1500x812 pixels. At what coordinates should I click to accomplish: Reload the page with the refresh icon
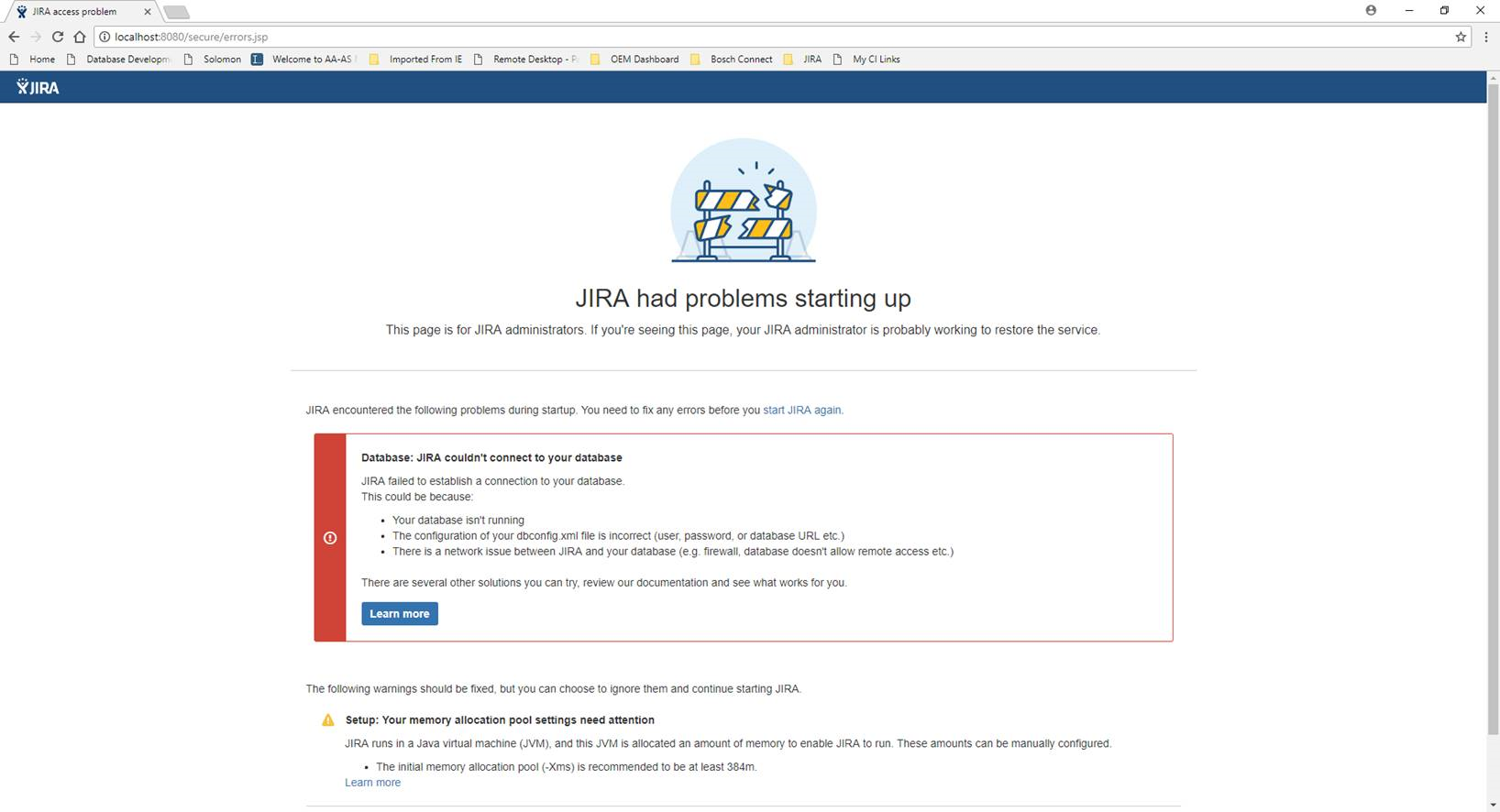57,37
